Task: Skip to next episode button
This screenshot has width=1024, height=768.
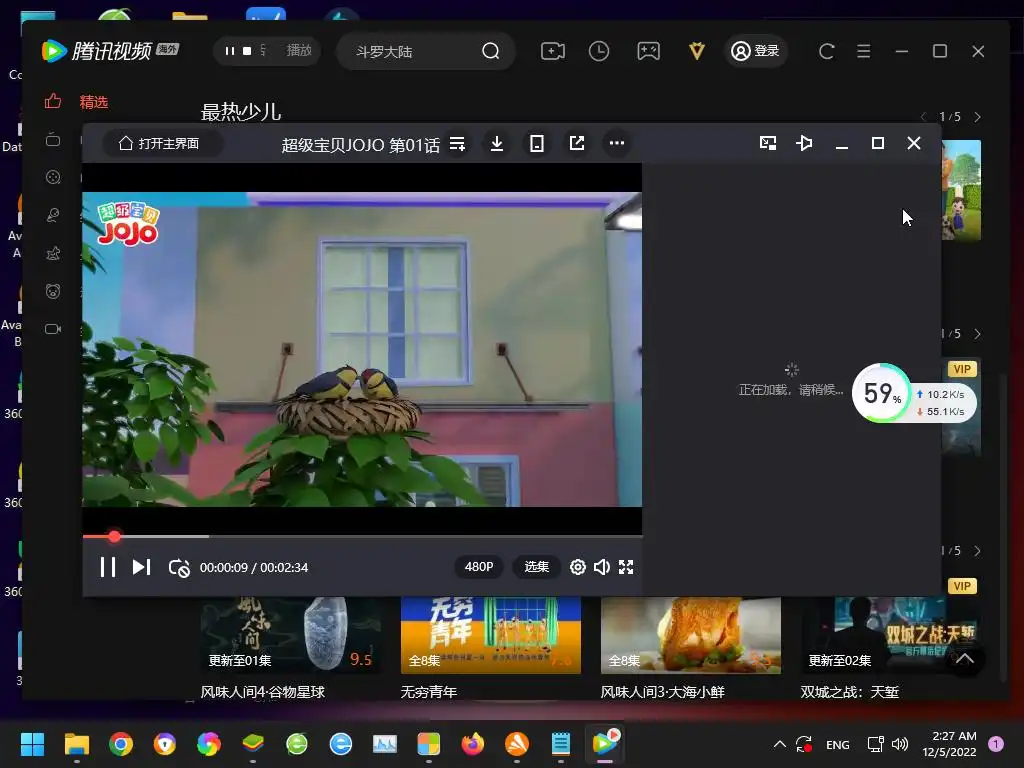Action: coord(142,567)
